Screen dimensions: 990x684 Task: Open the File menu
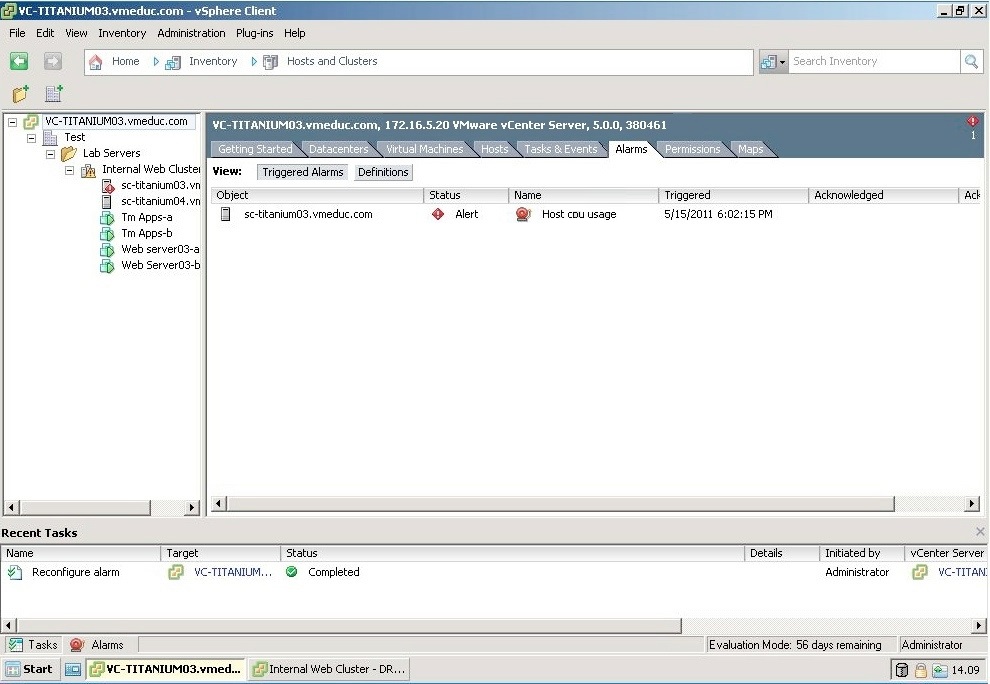[x=17, y=33]
